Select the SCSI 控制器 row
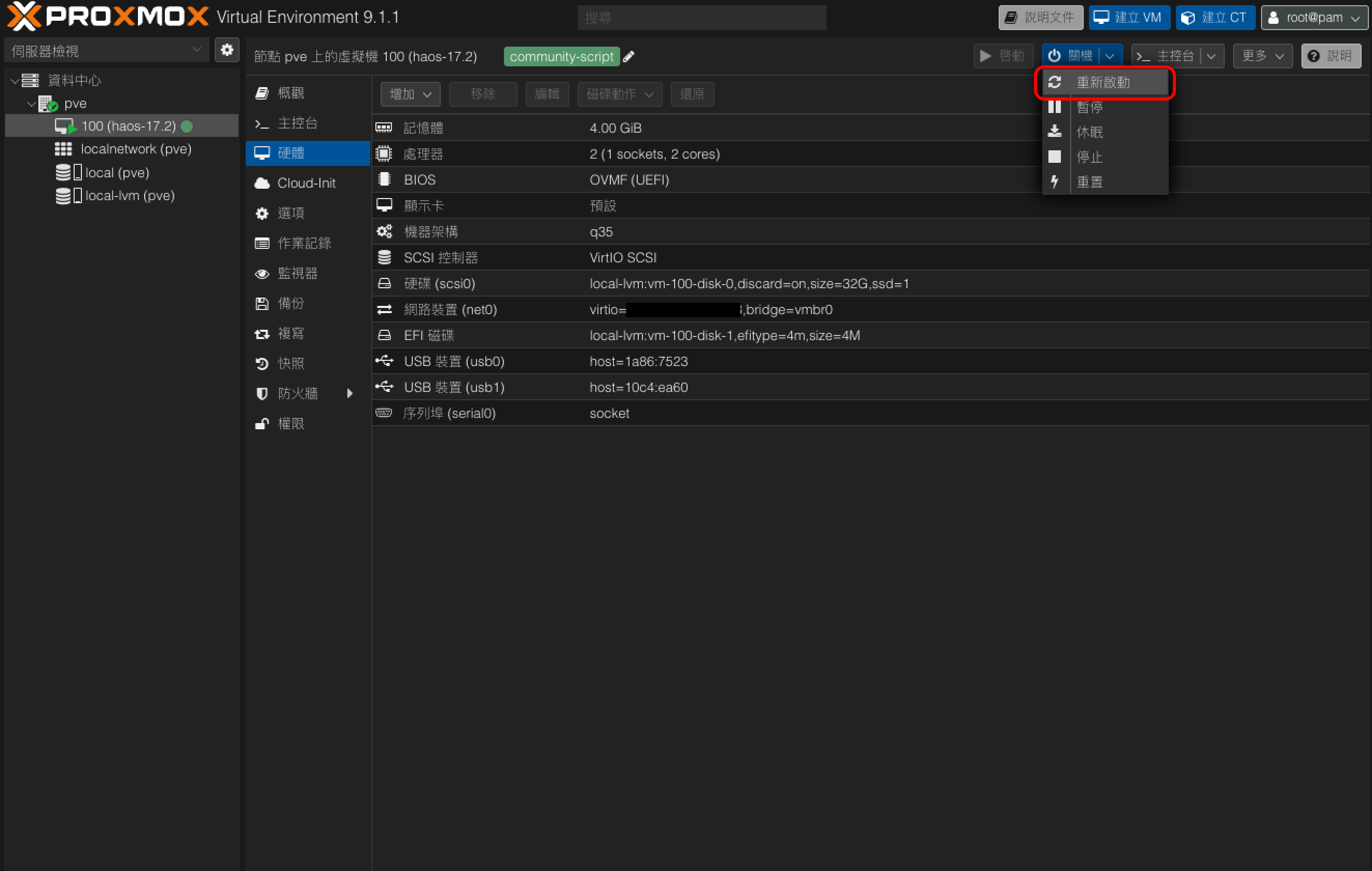1372x871 pixels. (871, 258)
